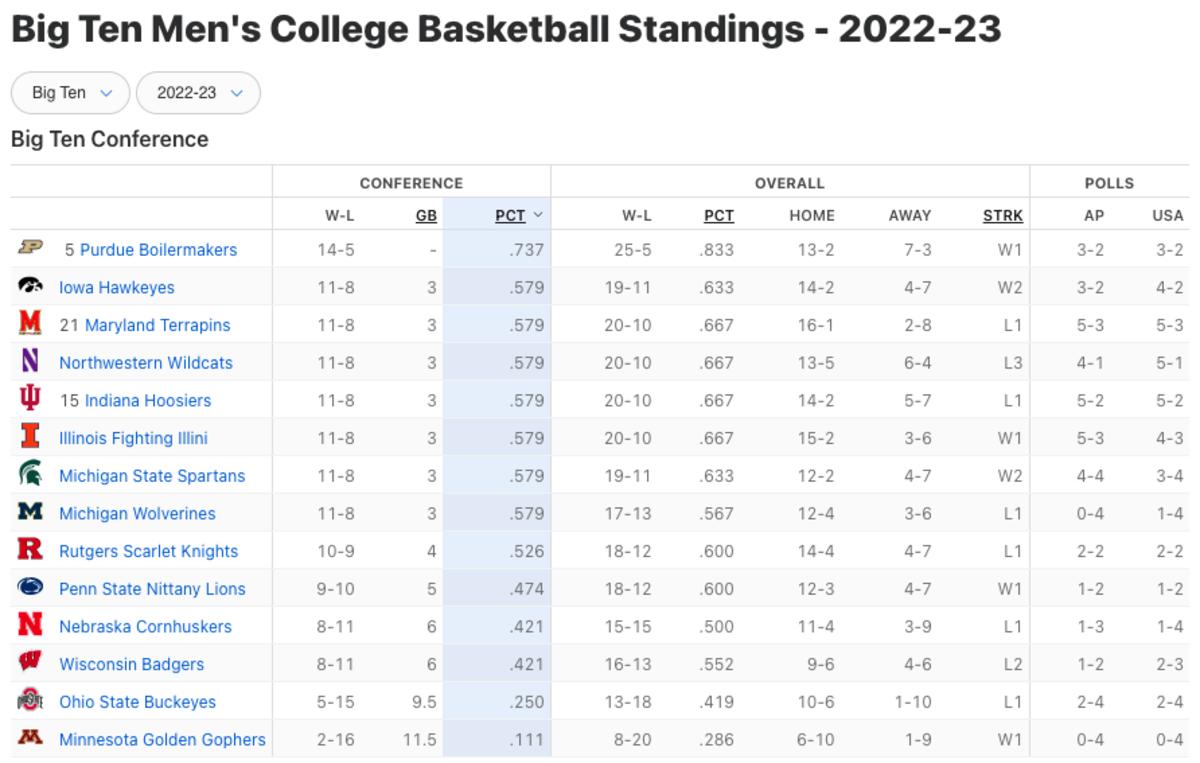Click the Northwestern Wildcats logo icon
Screen dimensions: 1200x763
(x=30, y=361)
